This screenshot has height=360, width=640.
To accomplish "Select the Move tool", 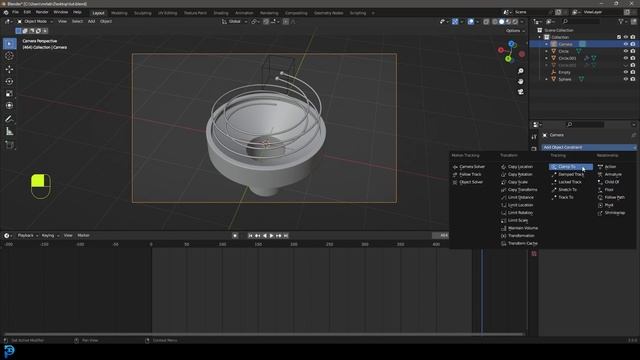I will [x=9, y=69].
